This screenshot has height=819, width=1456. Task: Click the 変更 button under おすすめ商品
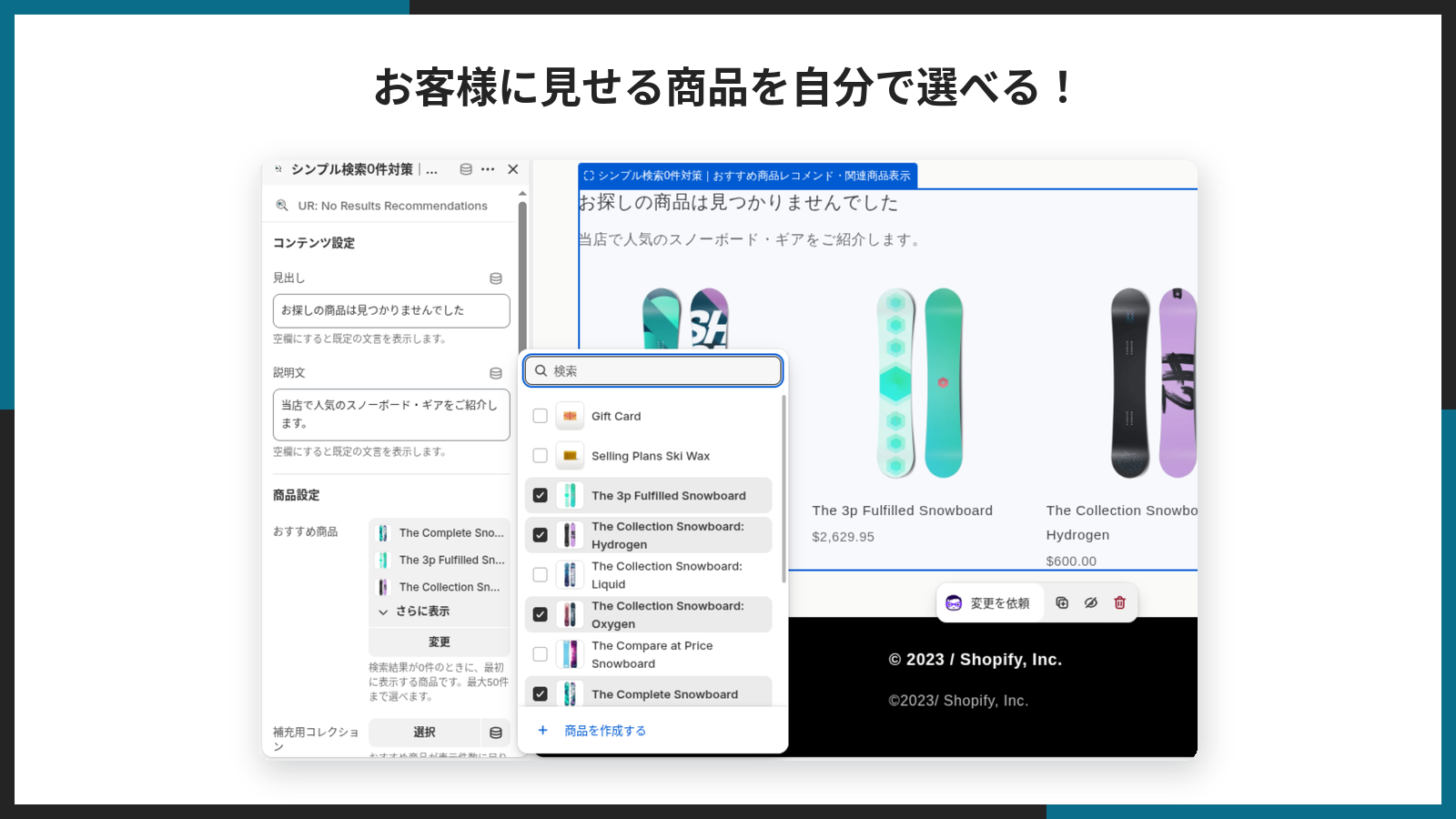pyautogui.click(x=440, y=642)
